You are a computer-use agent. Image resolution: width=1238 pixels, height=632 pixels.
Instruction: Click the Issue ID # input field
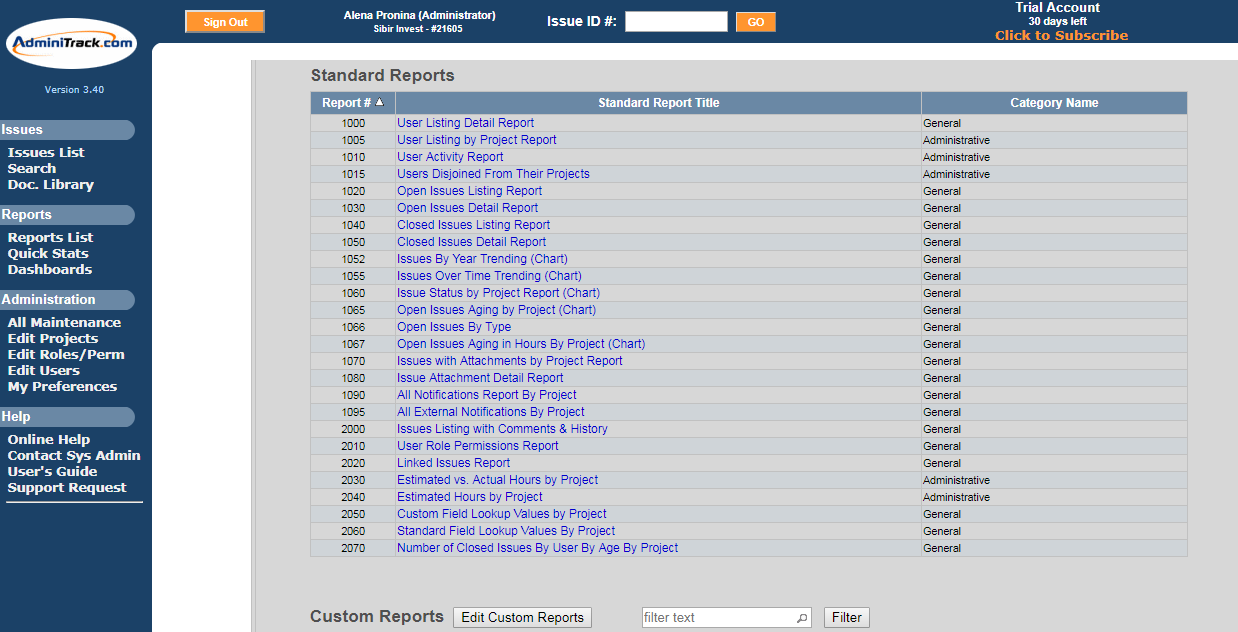pos(676,21)
